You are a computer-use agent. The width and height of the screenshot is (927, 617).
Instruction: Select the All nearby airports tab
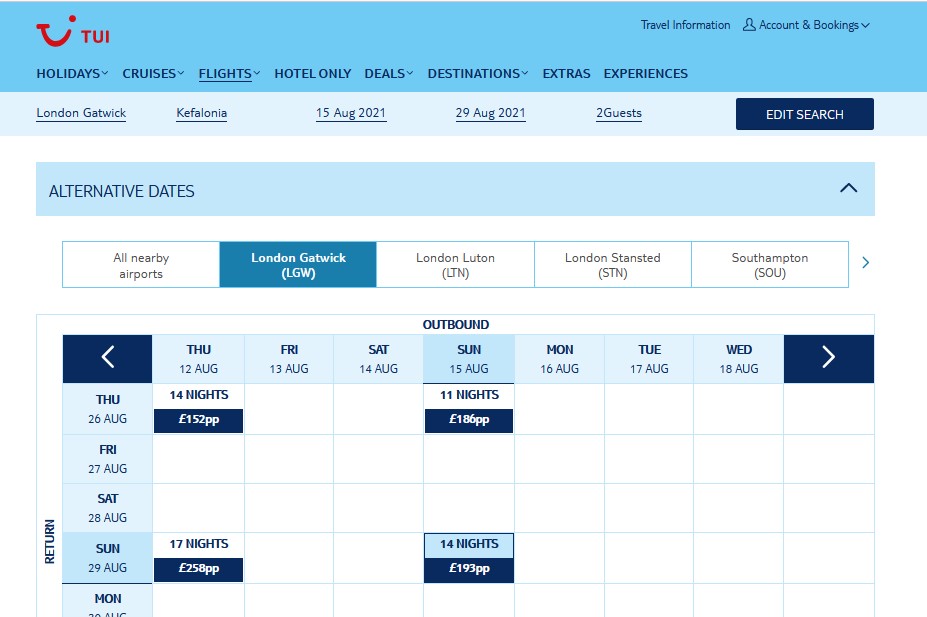click(x=141, y=265)
